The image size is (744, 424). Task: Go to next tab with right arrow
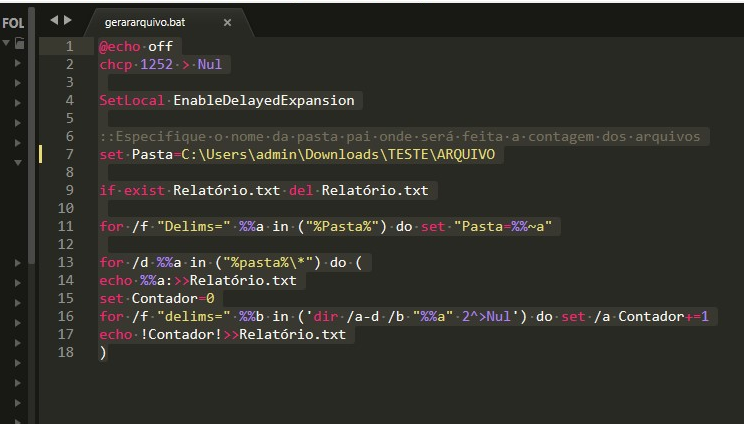[68, 20]
